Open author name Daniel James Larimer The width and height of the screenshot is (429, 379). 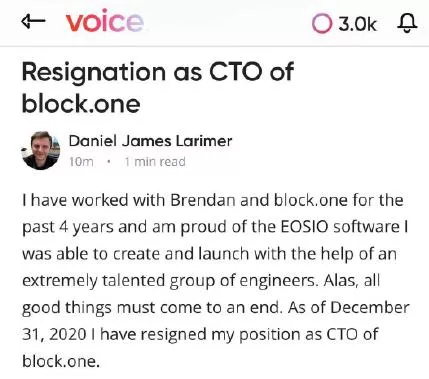150,141
